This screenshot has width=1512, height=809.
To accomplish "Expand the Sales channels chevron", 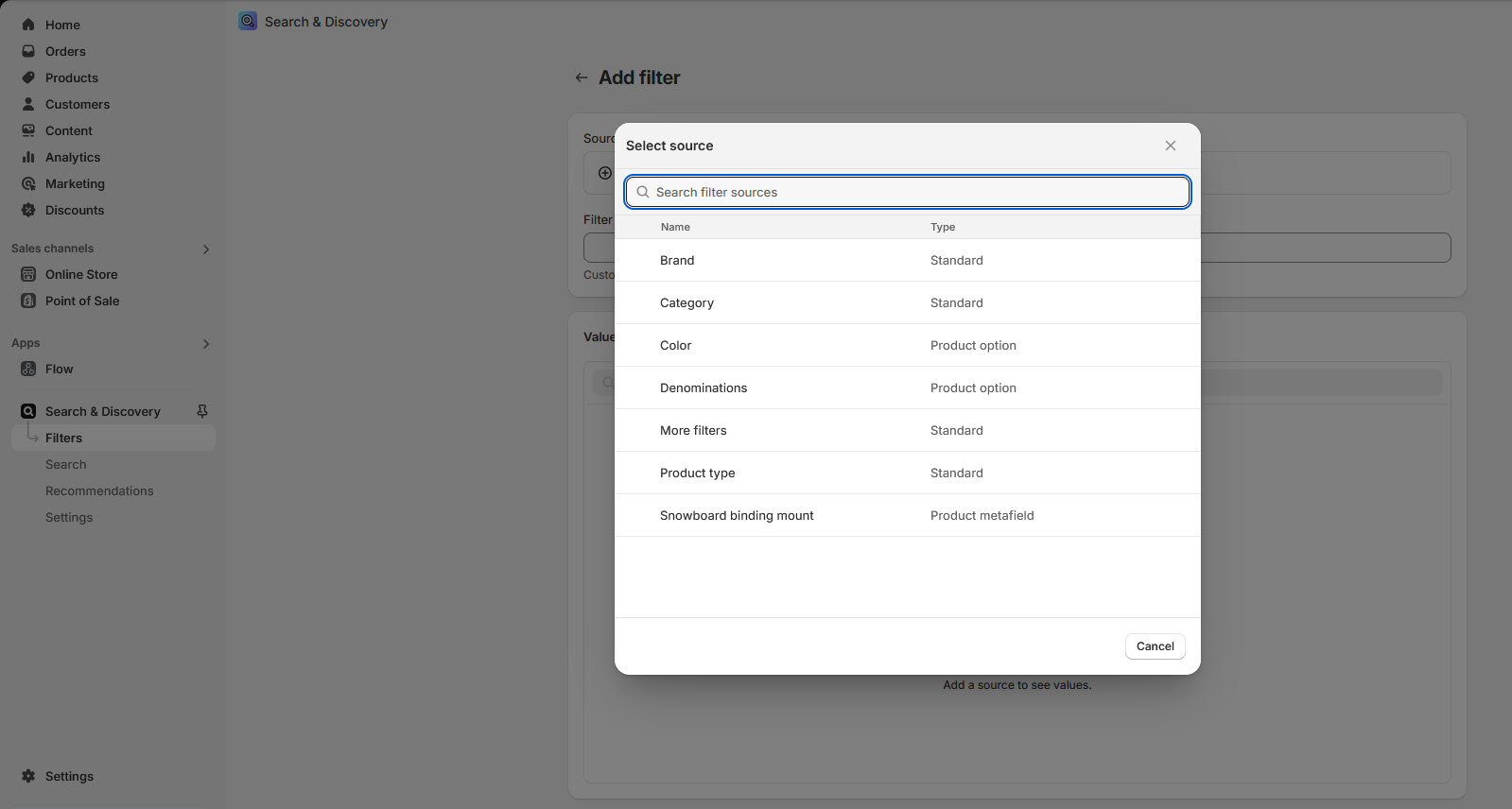I will click(x=206, y=250).
